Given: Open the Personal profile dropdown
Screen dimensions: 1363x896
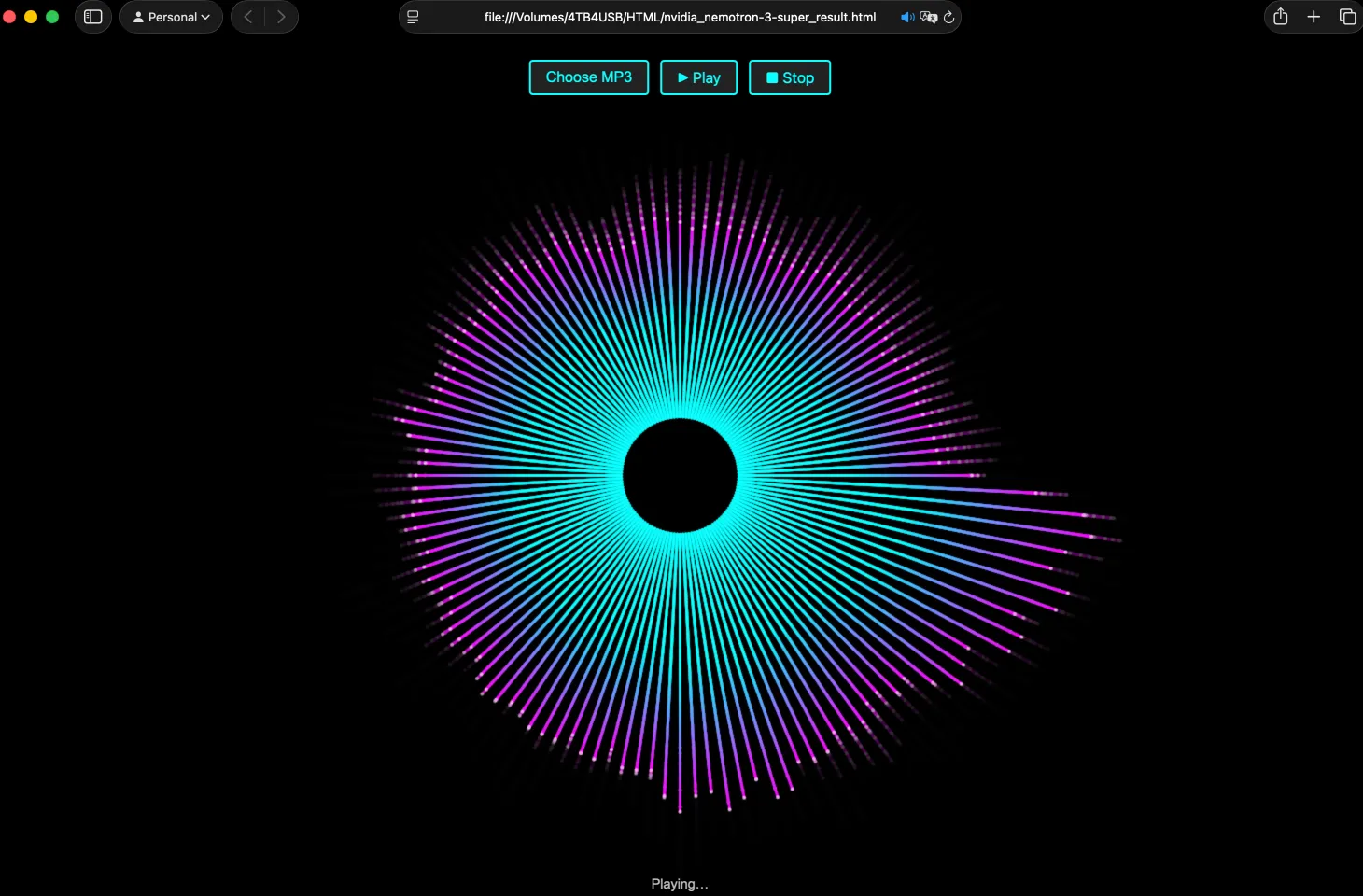Looking at the screenshot, I should [x=171, y=17].
